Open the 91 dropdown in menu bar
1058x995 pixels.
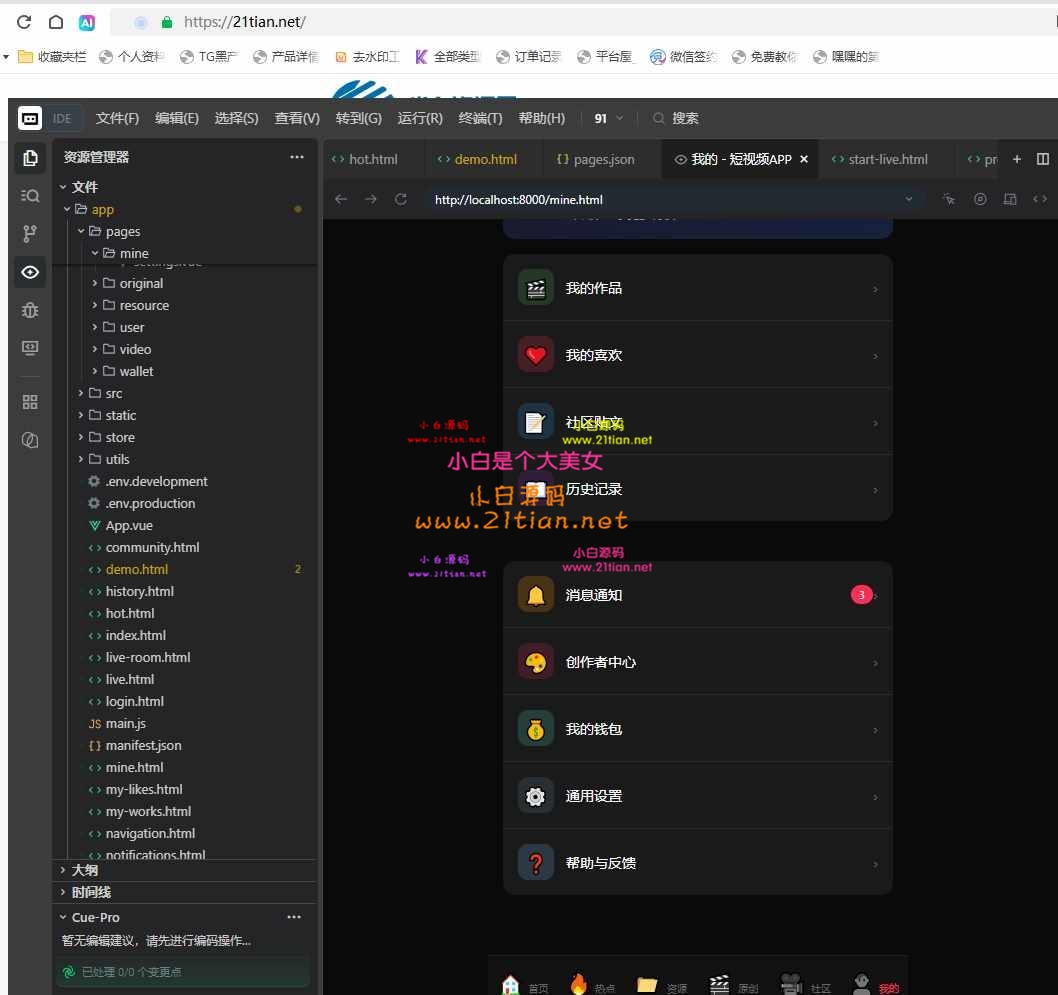tap(608, 118)
